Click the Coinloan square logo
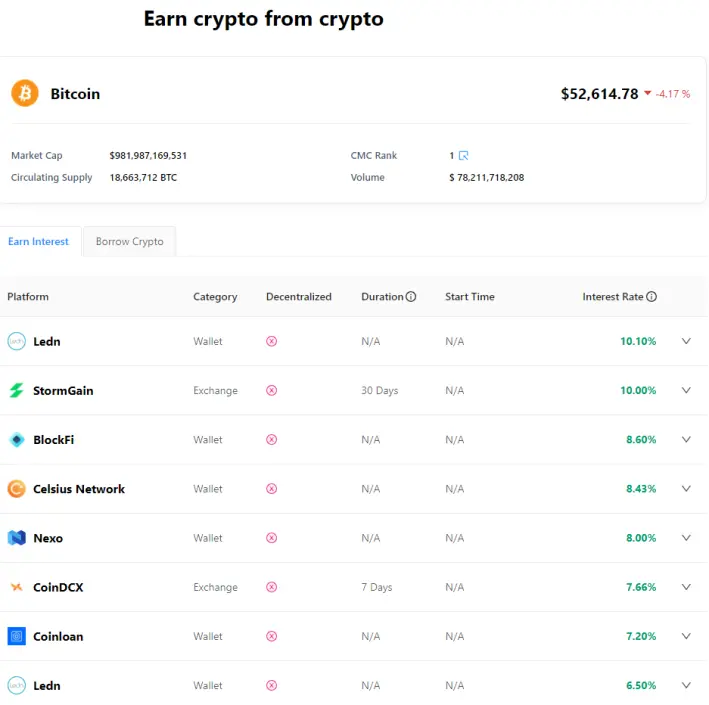 [x=17, y=636]
